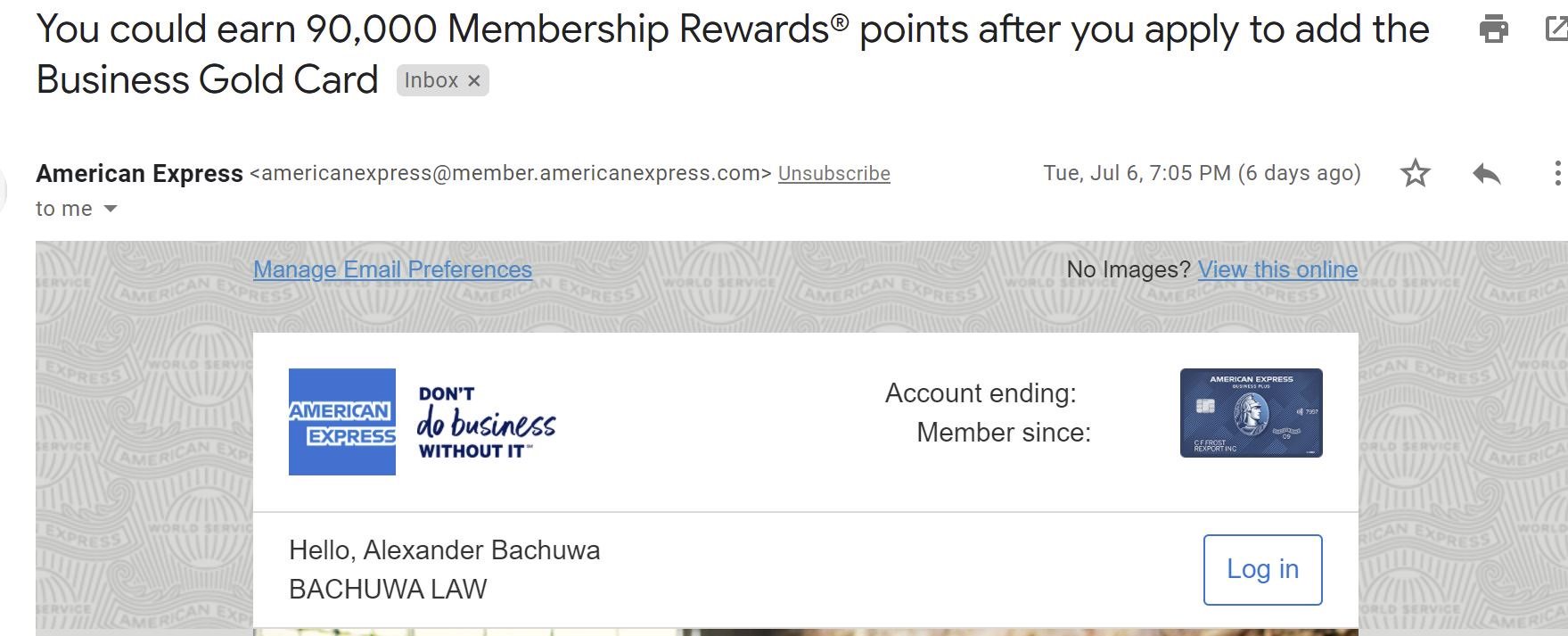Click the blue American Express logo
Viewport: 1568px width, 636px height.
click(x=342, y=422)
